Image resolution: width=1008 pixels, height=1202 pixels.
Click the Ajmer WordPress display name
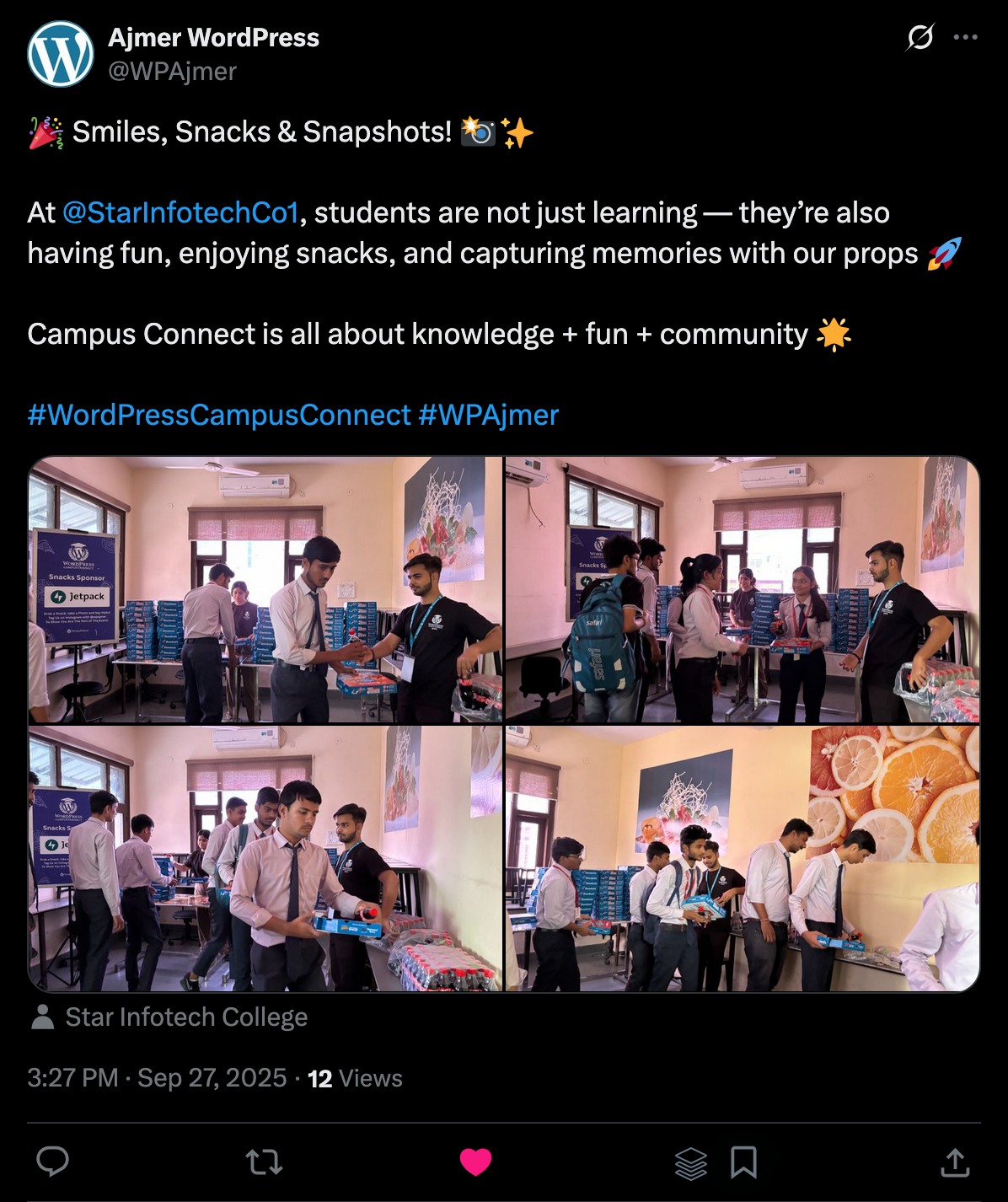pyautogui.click(x=213, y=38)
